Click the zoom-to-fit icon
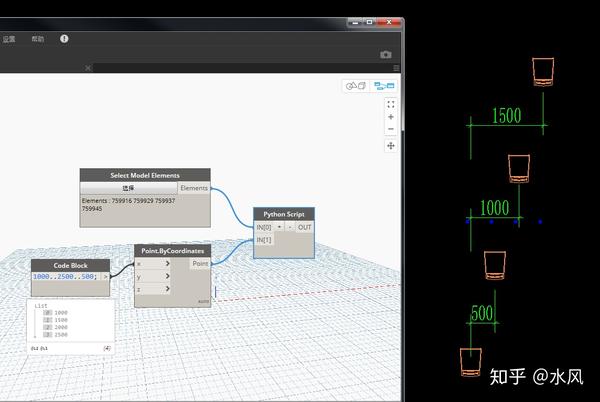The width and height of the screenshot is (600, 402). 391,104
